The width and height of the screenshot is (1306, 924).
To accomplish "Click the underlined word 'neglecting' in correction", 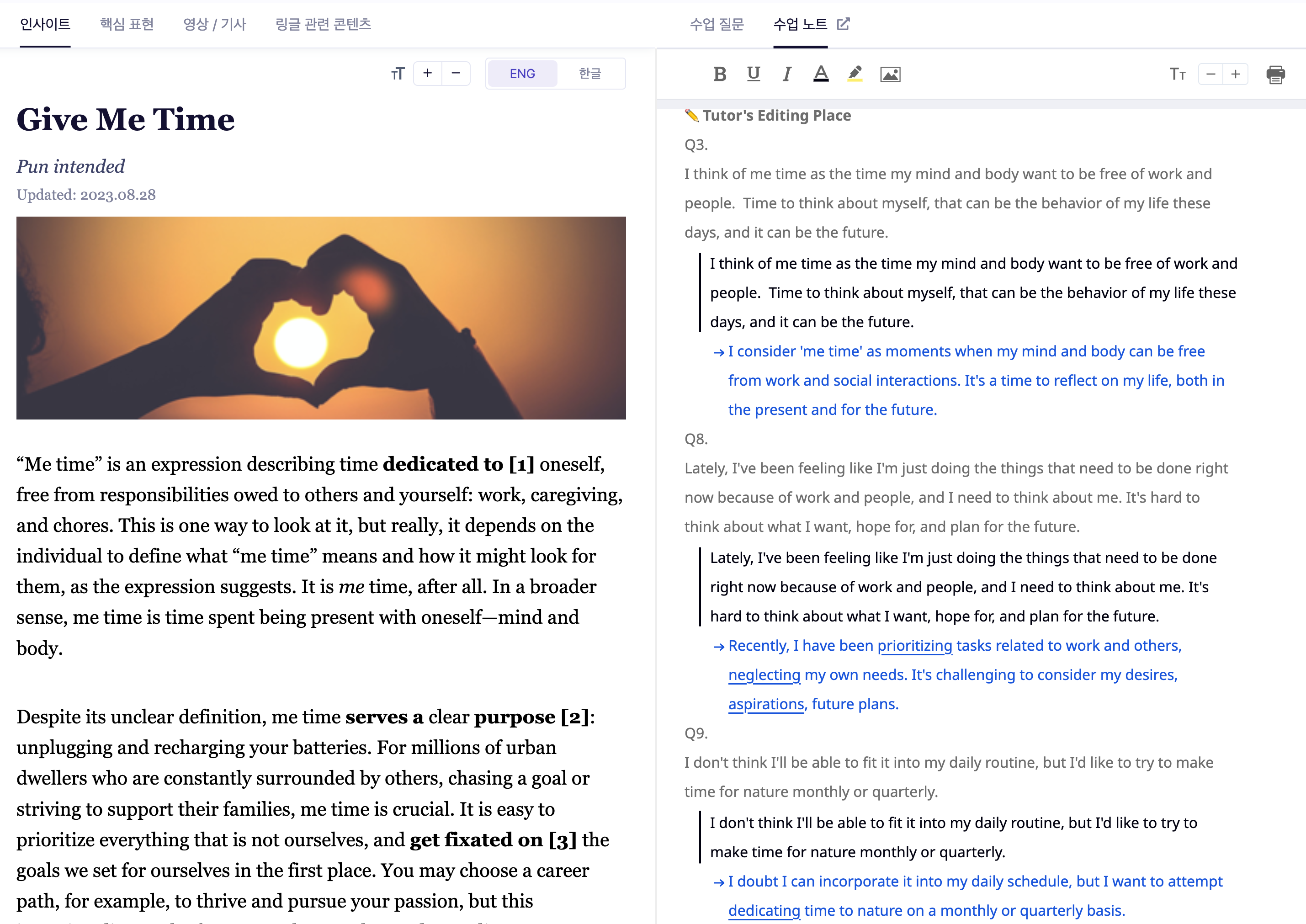I will [764, 675].
